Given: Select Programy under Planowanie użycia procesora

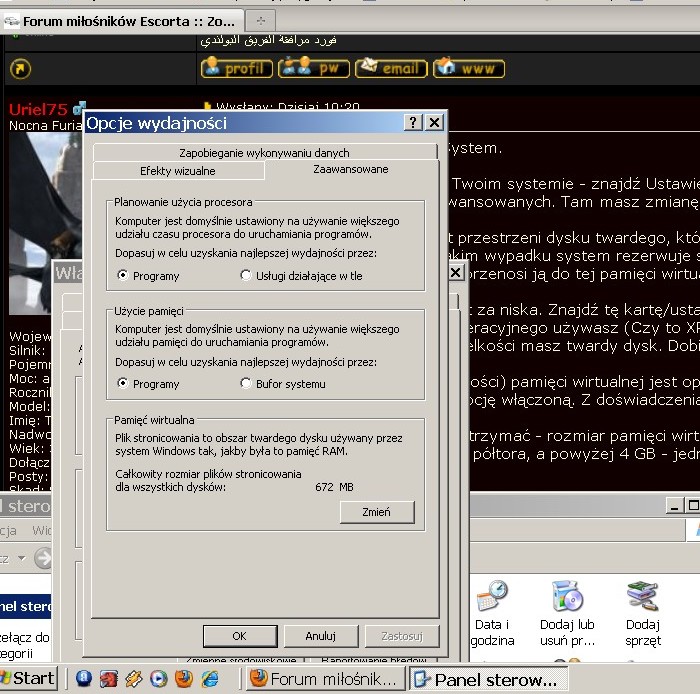Looking at the screenshot, I should point(123,276).
